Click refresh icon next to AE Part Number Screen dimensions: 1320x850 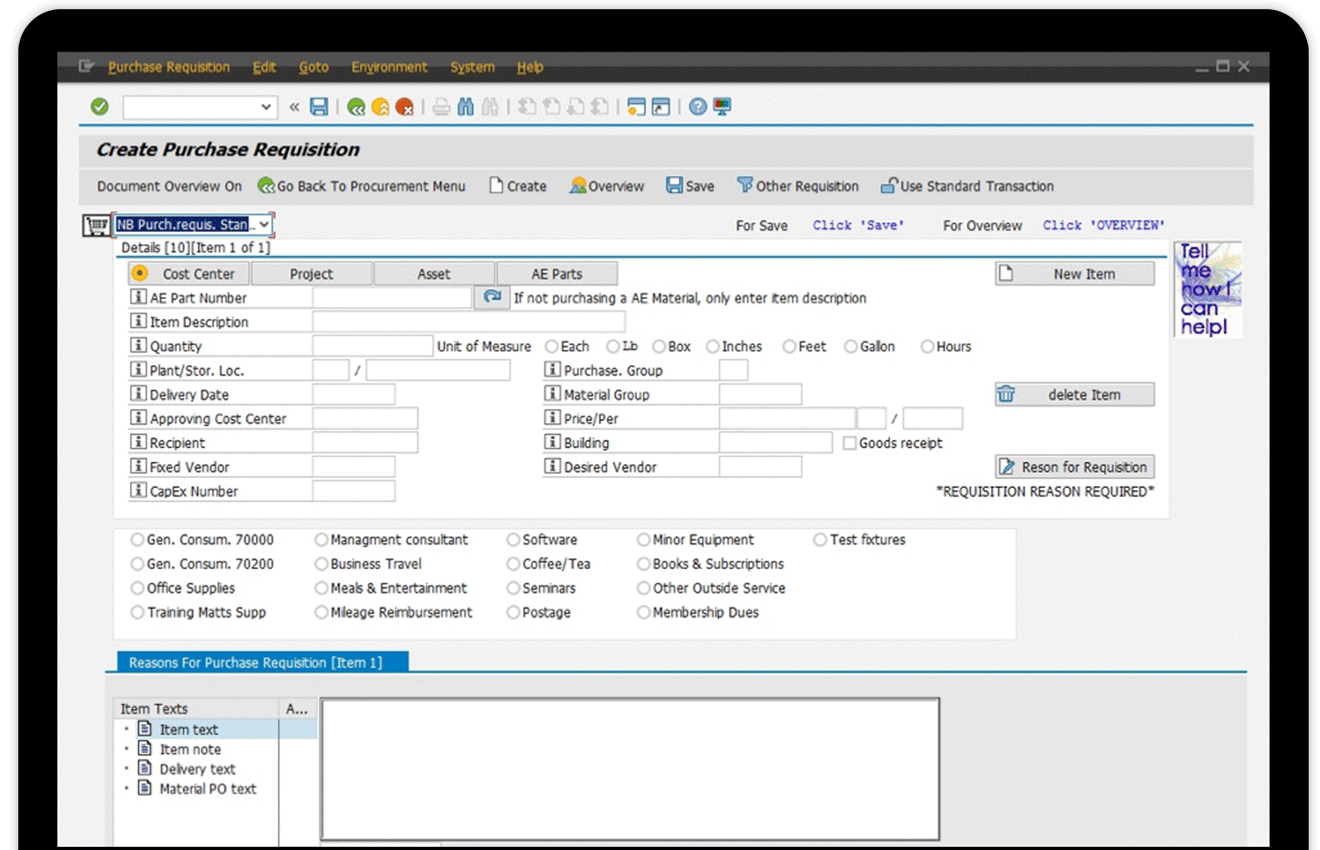tap(491, 297)
